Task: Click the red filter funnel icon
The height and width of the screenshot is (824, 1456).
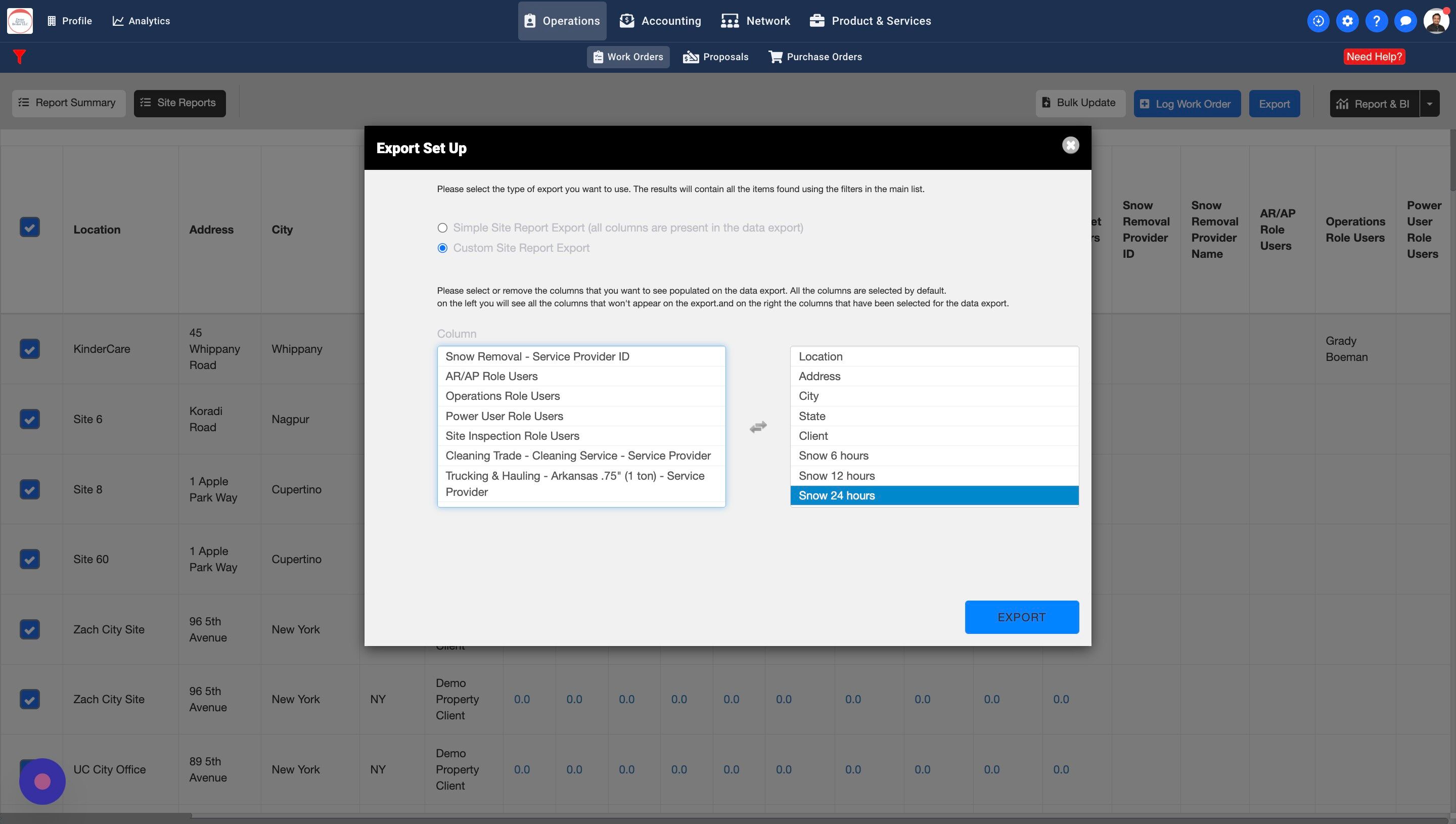Action: click(19, 57)
